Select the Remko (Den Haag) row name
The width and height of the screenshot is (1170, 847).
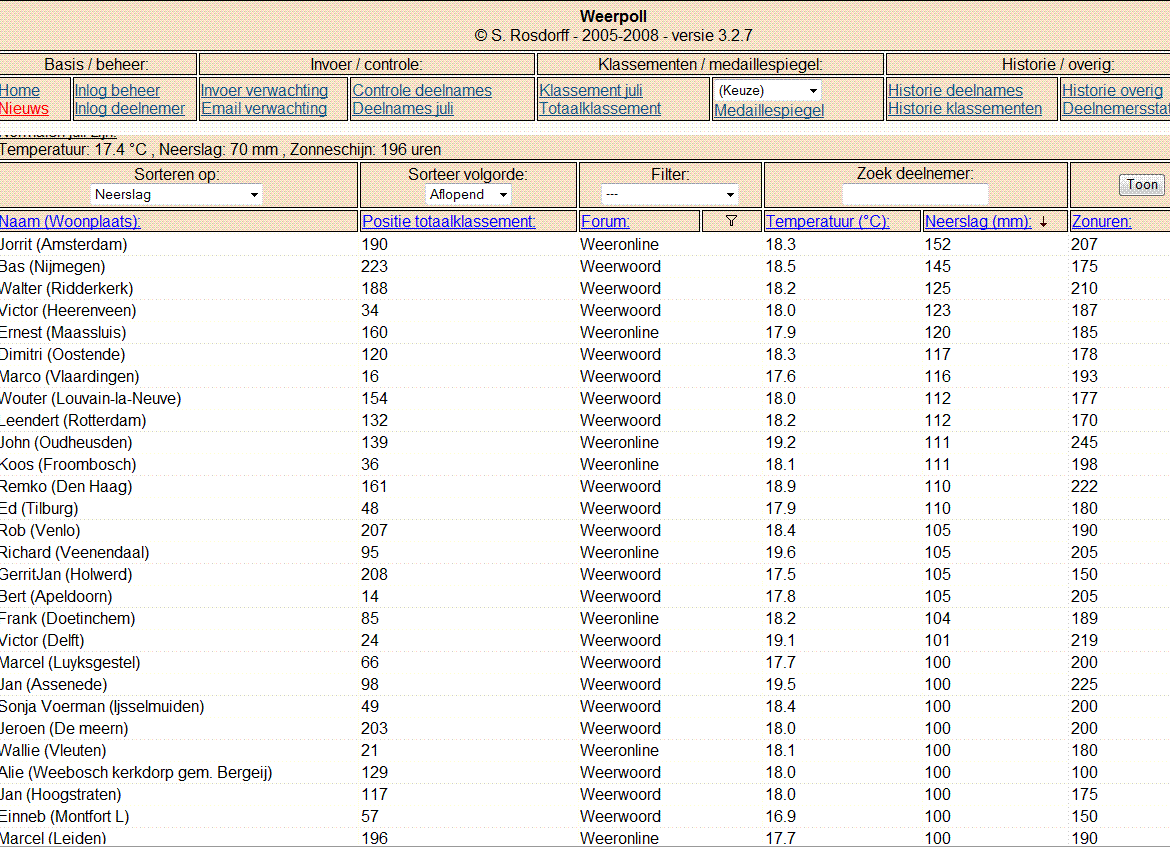pyautogui.click(x=66, y=487)
